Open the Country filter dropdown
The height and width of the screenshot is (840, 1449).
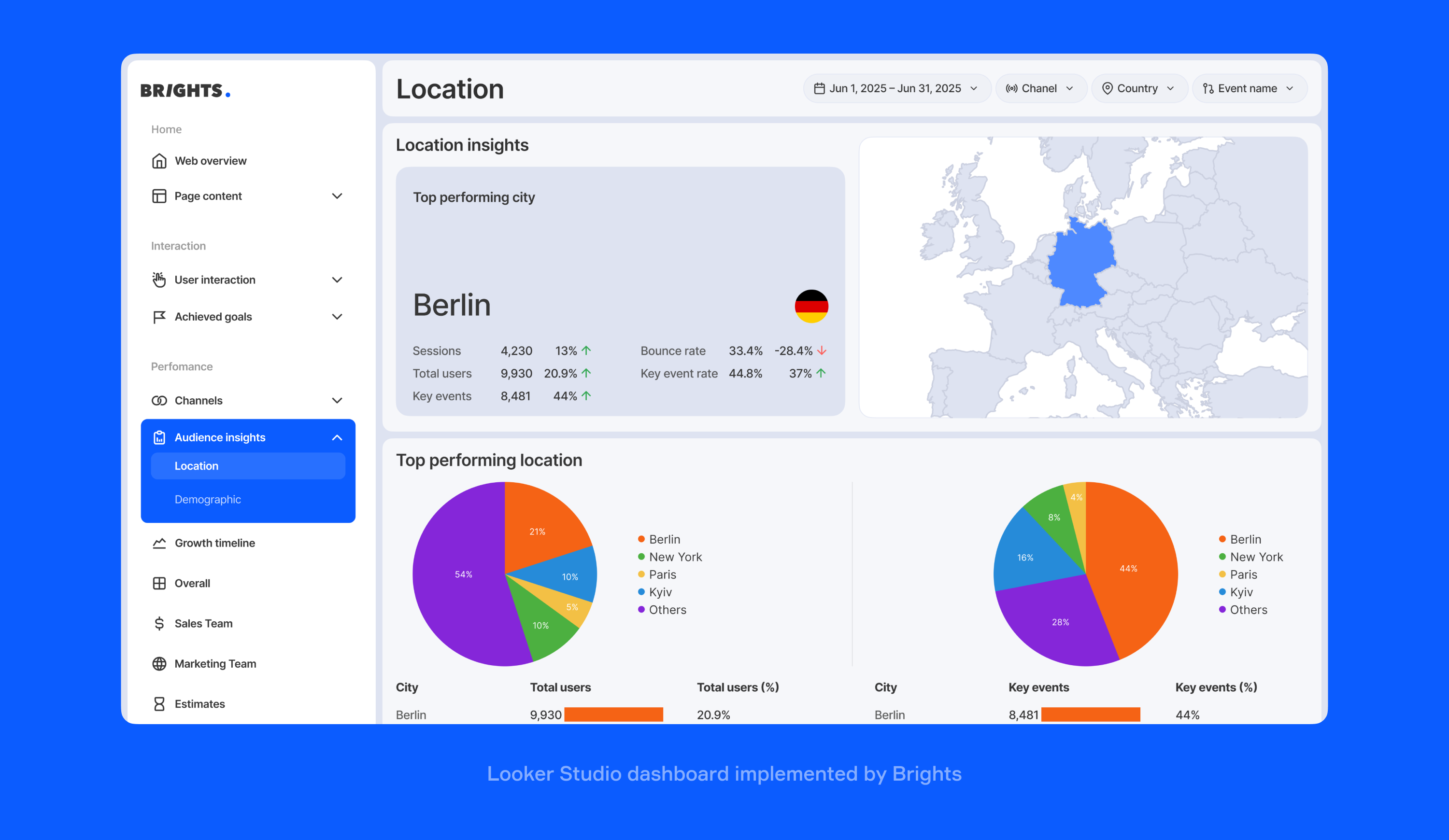(x=1139, y=88)
